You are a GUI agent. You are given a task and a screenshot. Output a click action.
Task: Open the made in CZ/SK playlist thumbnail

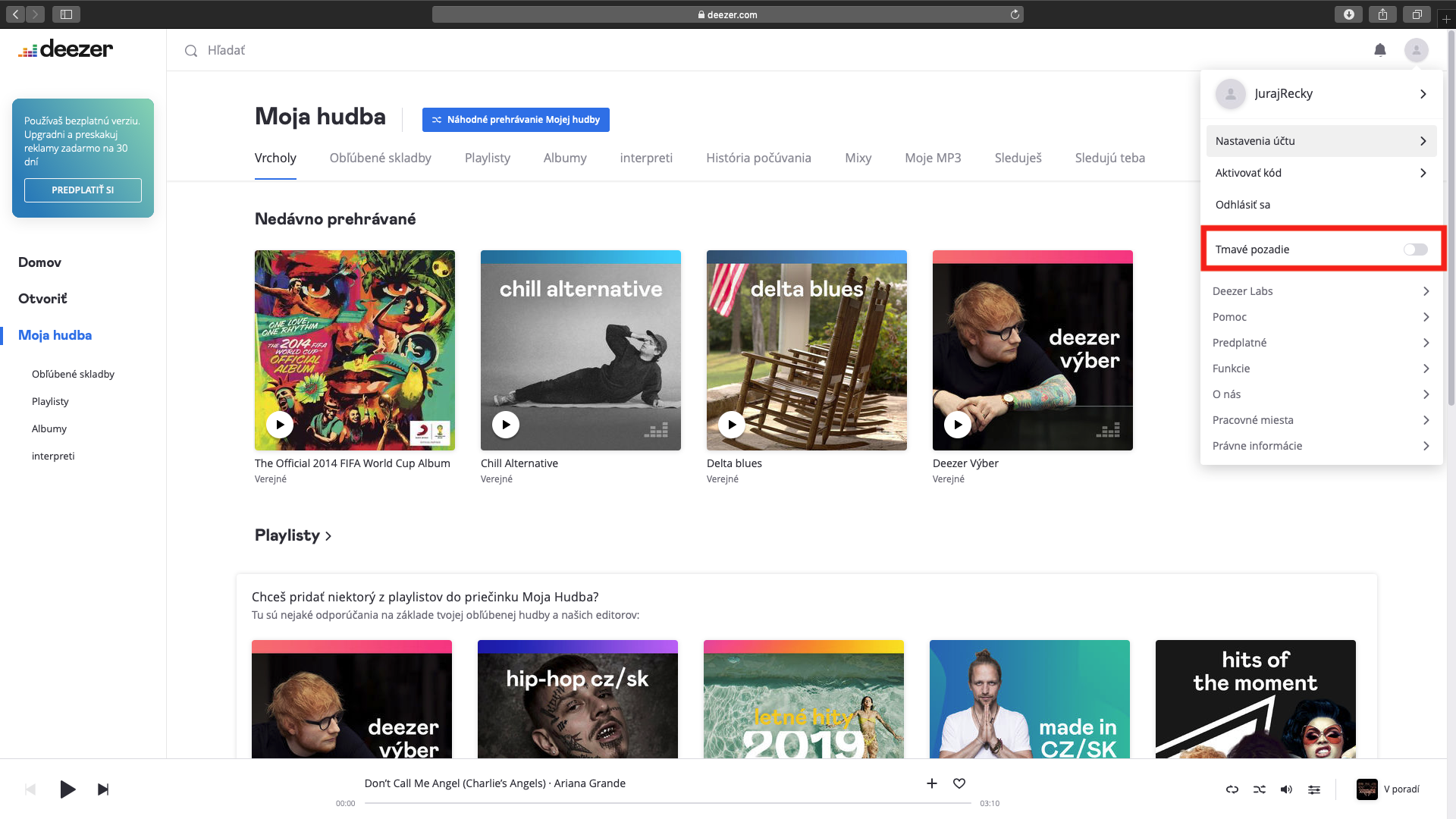pyautogui.click(x=1030, y=699)
